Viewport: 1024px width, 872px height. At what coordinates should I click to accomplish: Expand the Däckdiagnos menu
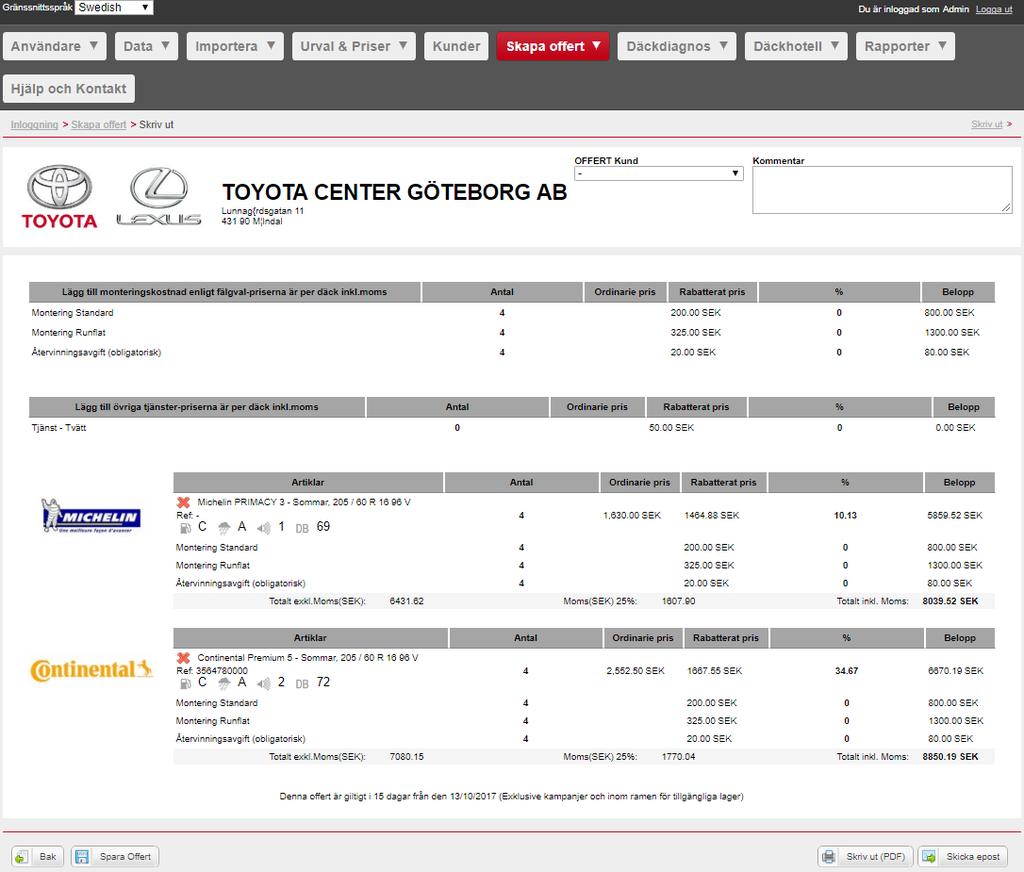click(x=677, y=46)
